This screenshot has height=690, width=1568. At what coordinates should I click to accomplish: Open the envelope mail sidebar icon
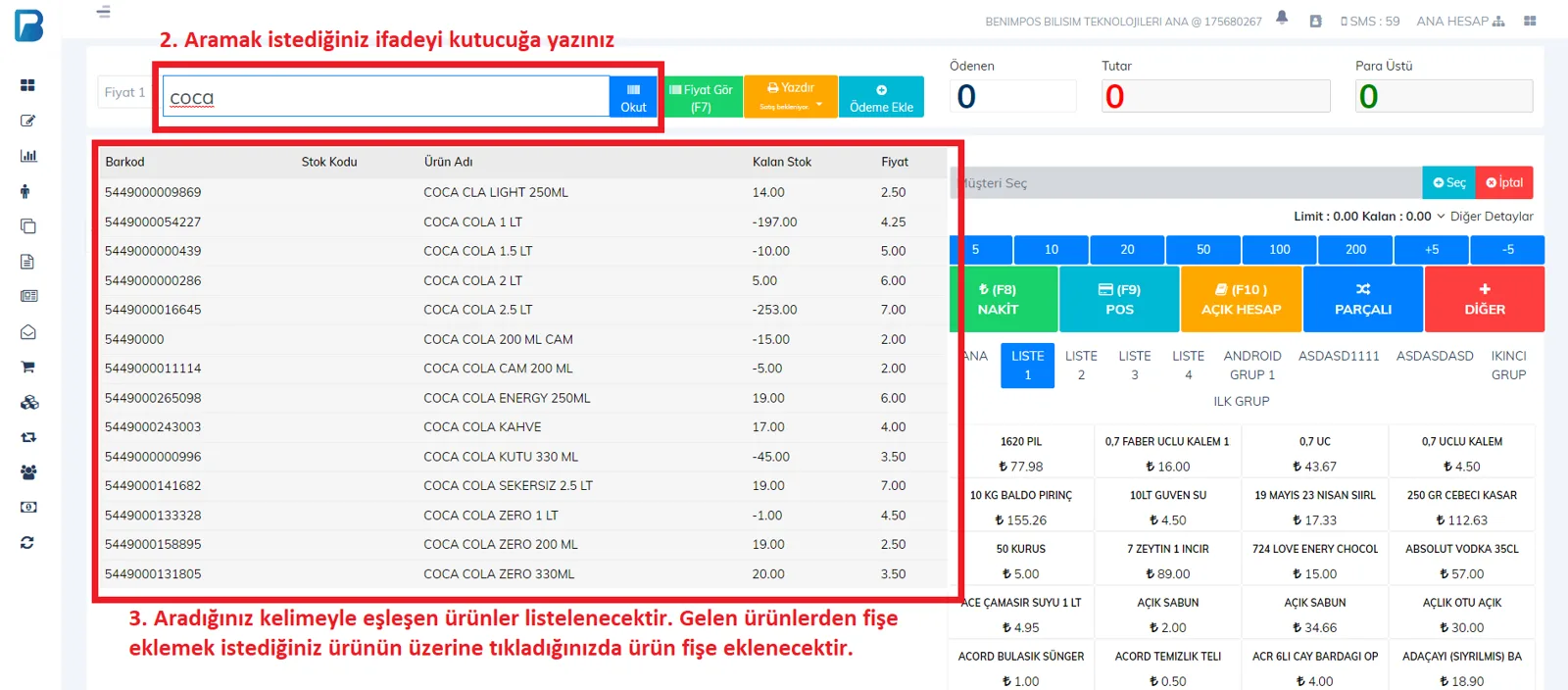[27, 332]
